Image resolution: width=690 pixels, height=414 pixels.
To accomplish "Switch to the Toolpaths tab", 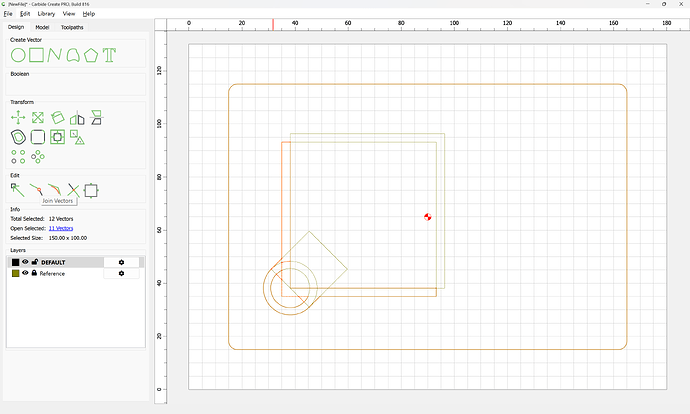I will 72,27.
